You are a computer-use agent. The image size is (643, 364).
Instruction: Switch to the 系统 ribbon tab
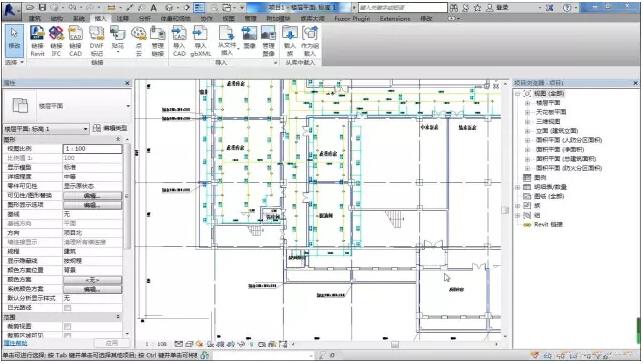78,18
